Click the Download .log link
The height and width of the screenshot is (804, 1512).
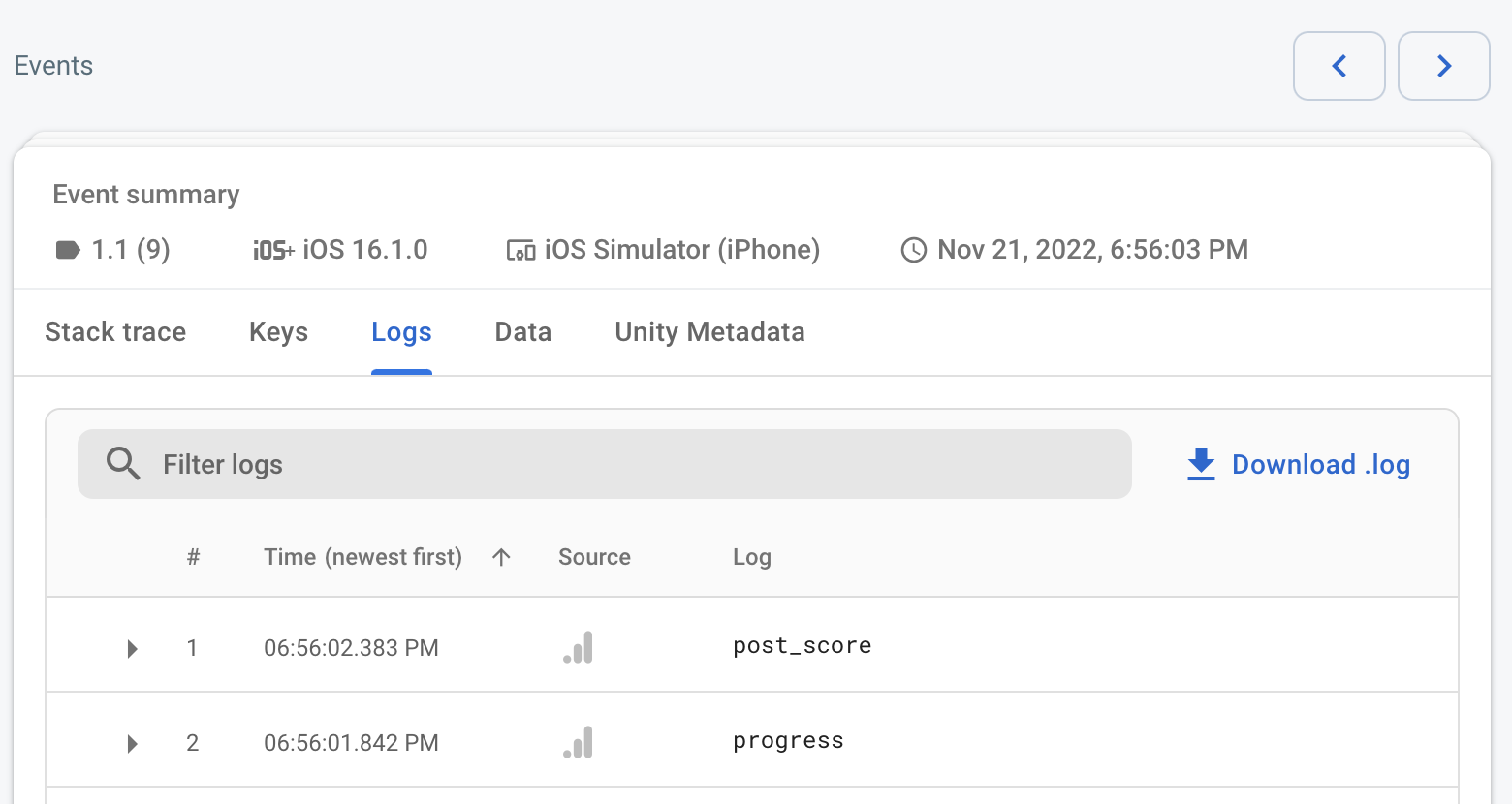click(x=1320, y=465)
